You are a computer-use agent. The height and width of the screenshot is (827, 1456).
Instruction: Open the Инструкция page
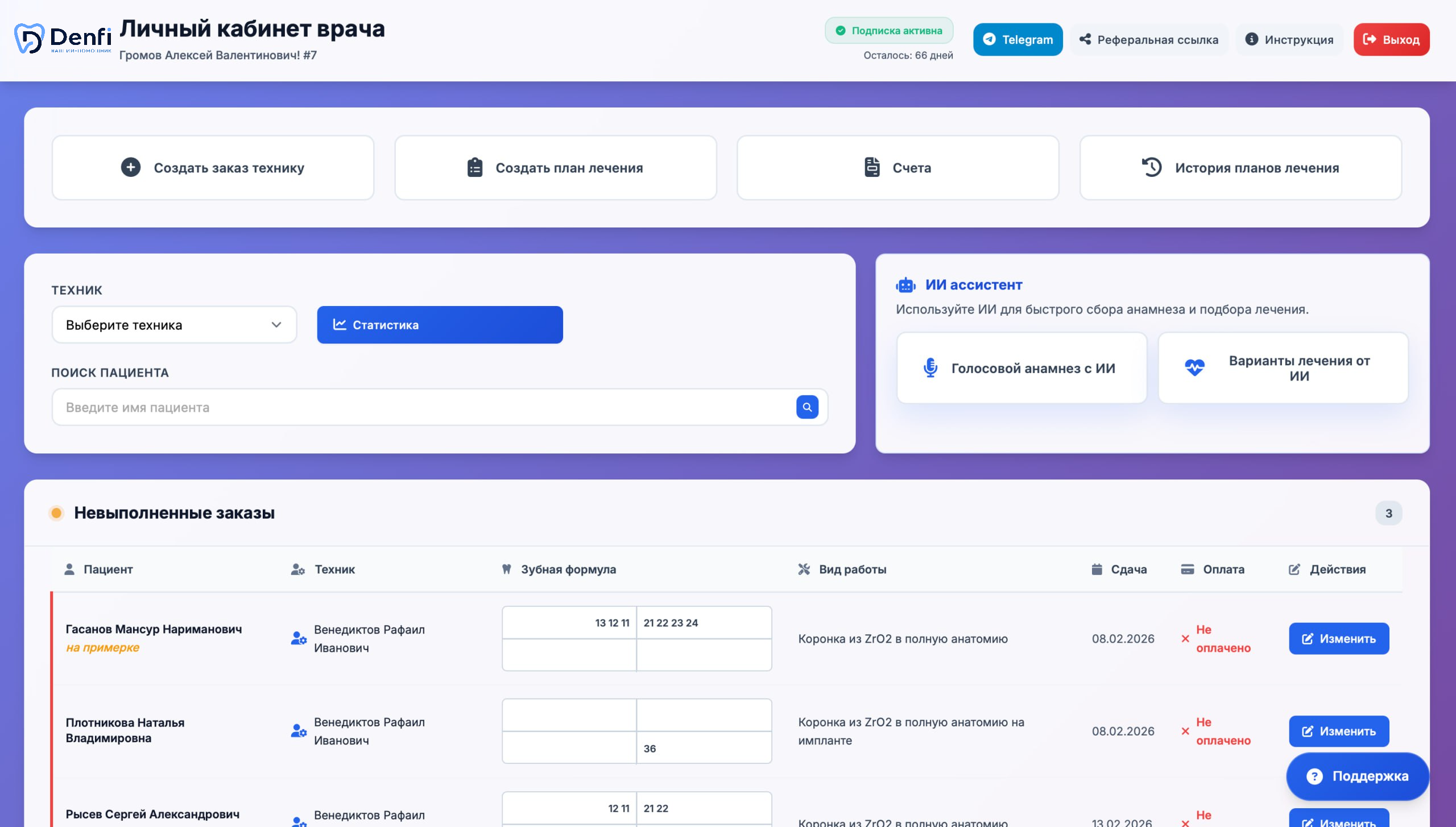click(x=1289, y=39)
